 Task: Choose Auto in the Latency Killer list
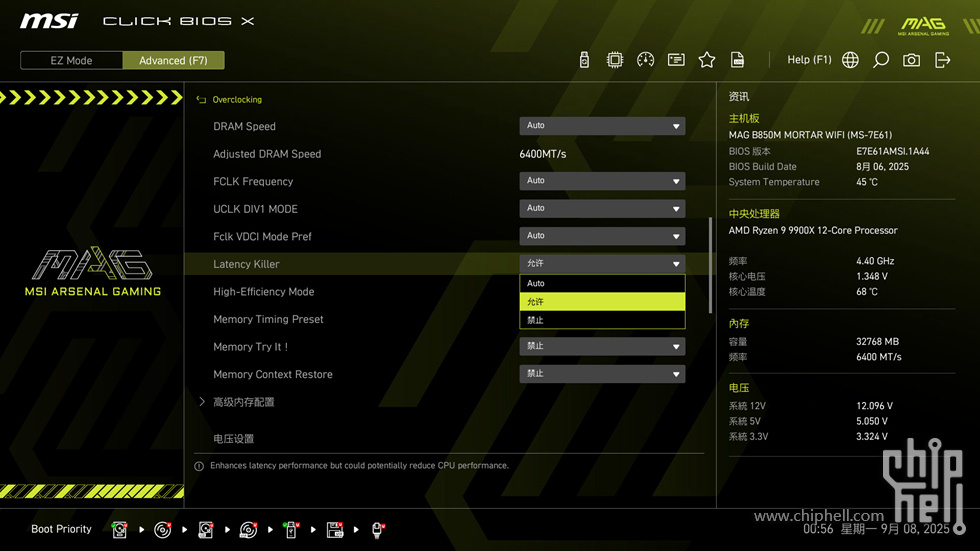[602, 284]
